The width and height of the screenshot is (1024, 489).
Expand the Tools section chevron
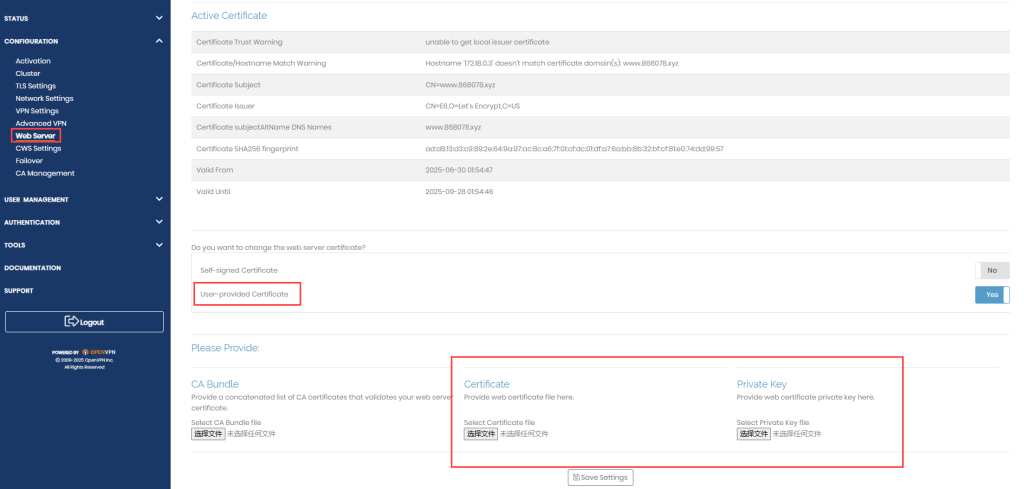tap(159, 245)
